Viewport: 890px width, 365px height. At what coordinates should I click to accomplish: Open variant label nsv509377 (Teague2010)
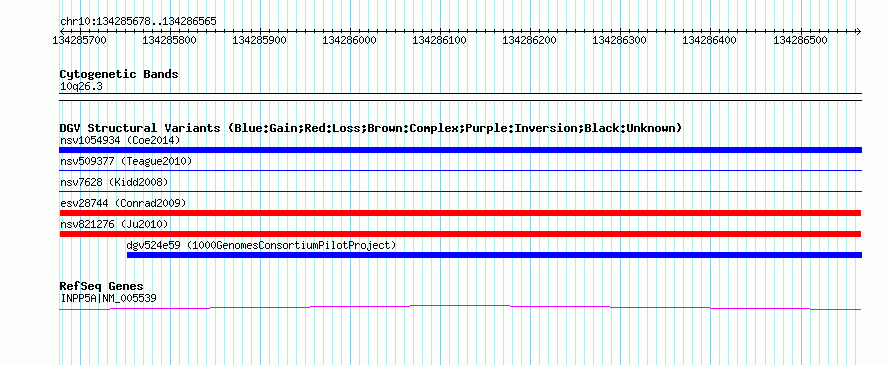click(126, 162)
